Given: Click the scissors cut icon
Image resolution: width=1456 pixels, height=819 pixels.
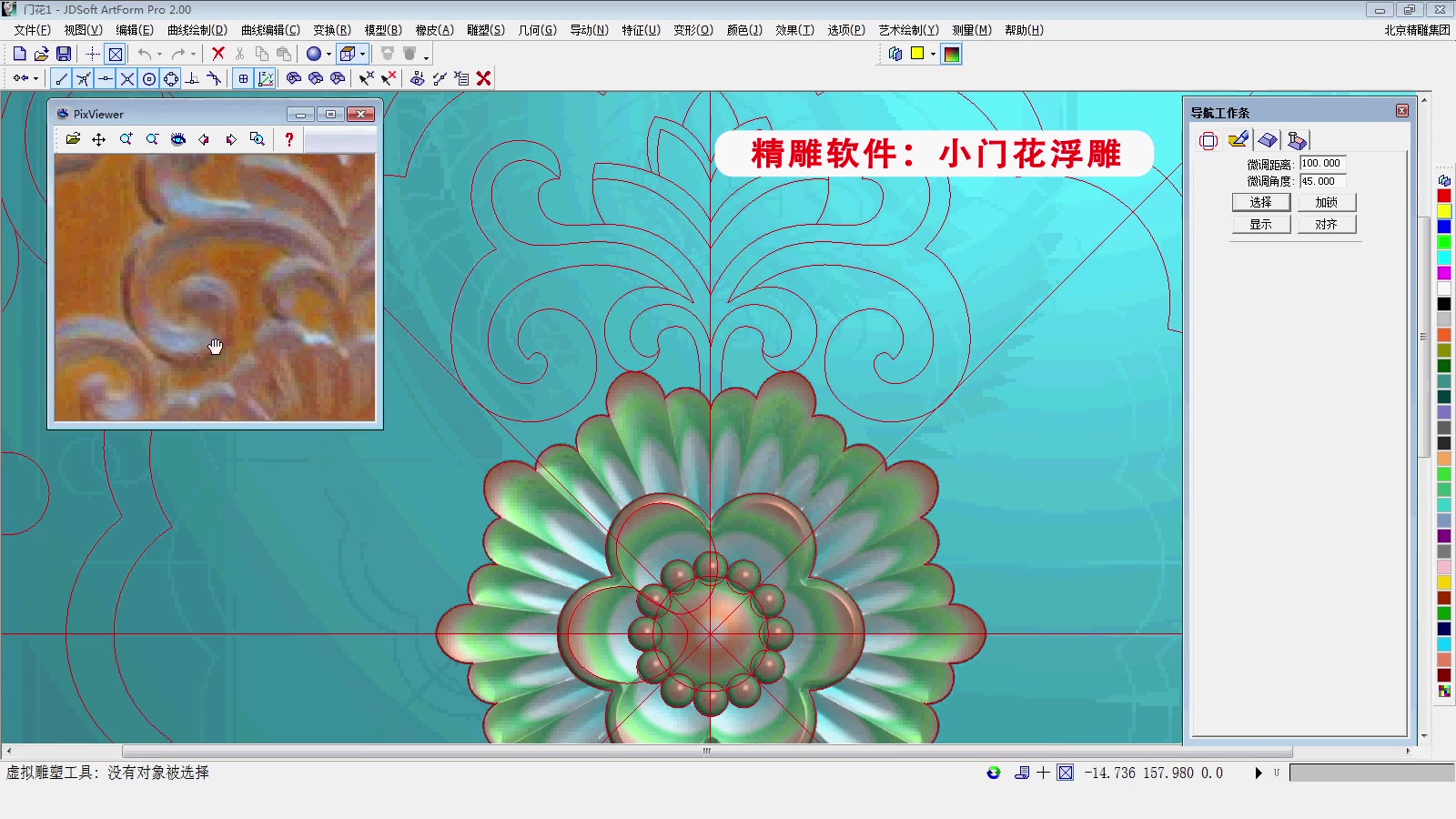Looking at the screenshot, I should point(239,54).
